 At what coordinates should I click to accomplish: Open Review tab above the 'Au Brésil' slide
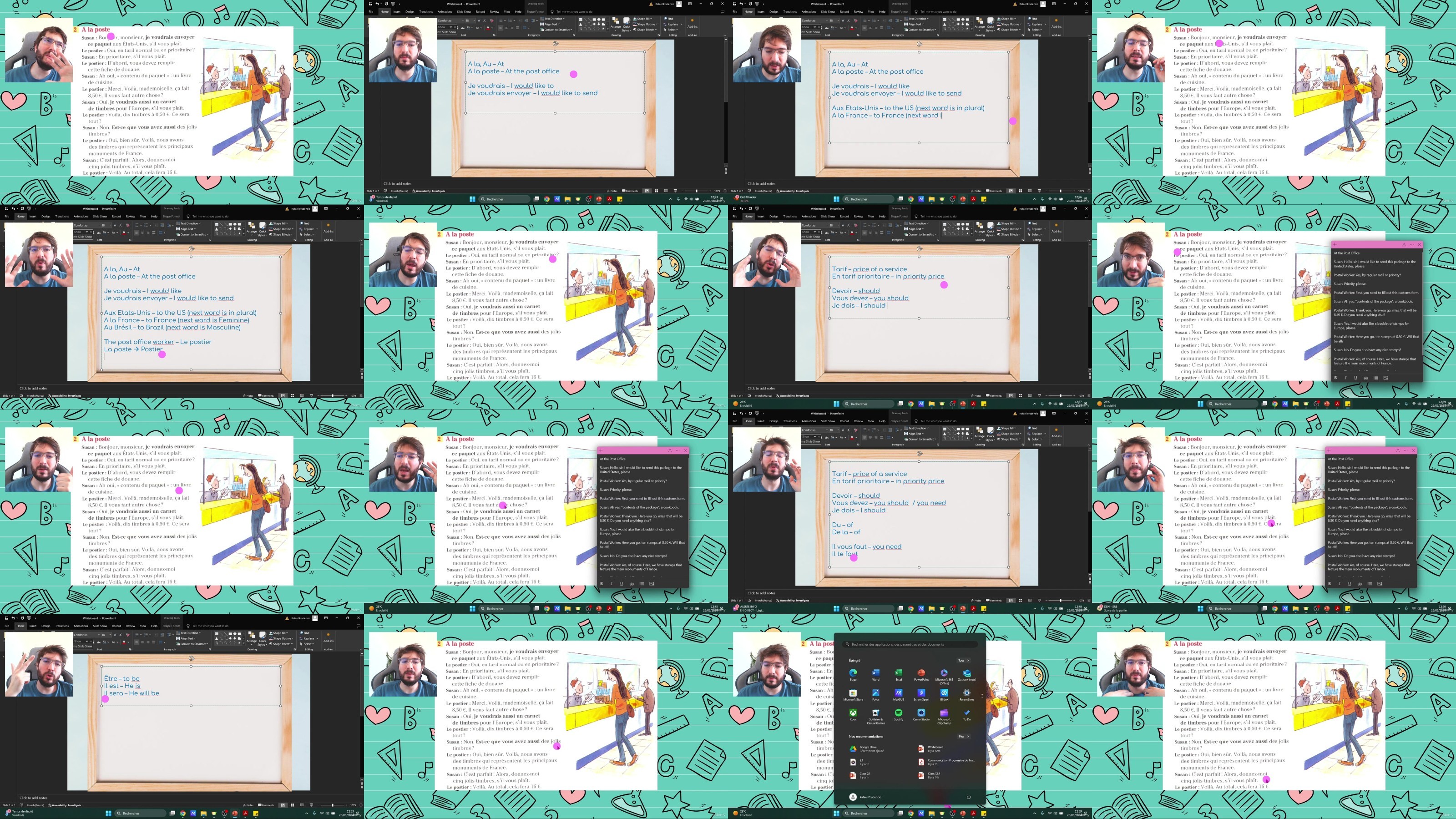[x=131, y=217]
